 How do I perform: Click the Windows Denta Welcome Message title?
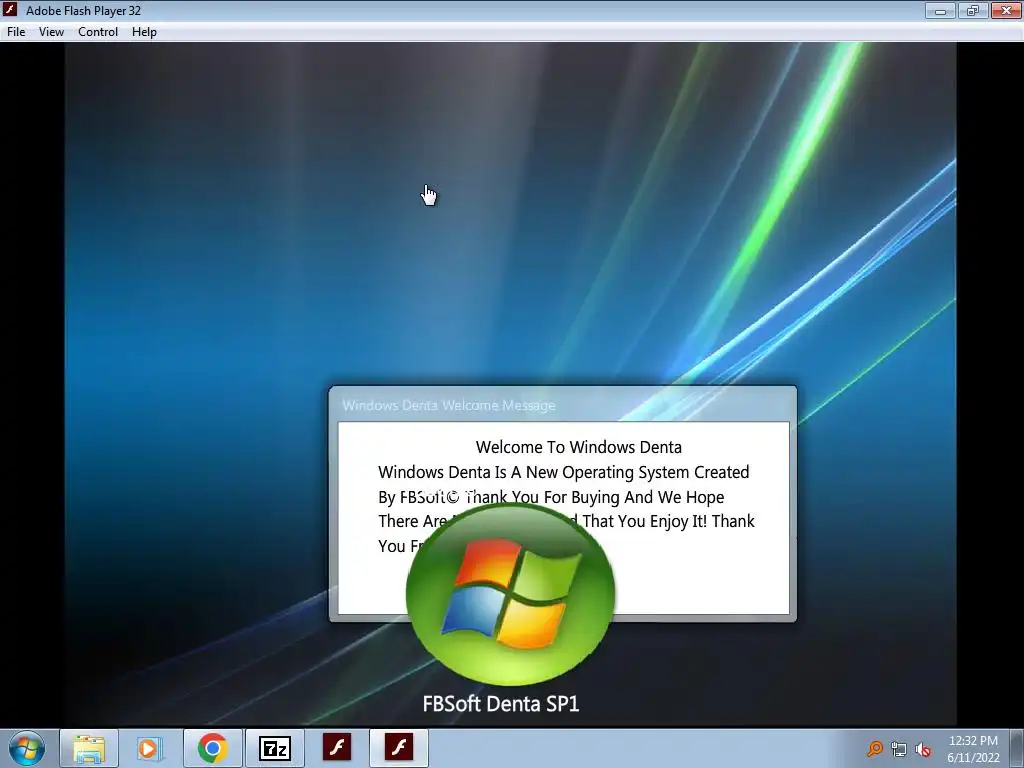pos(449,406)
